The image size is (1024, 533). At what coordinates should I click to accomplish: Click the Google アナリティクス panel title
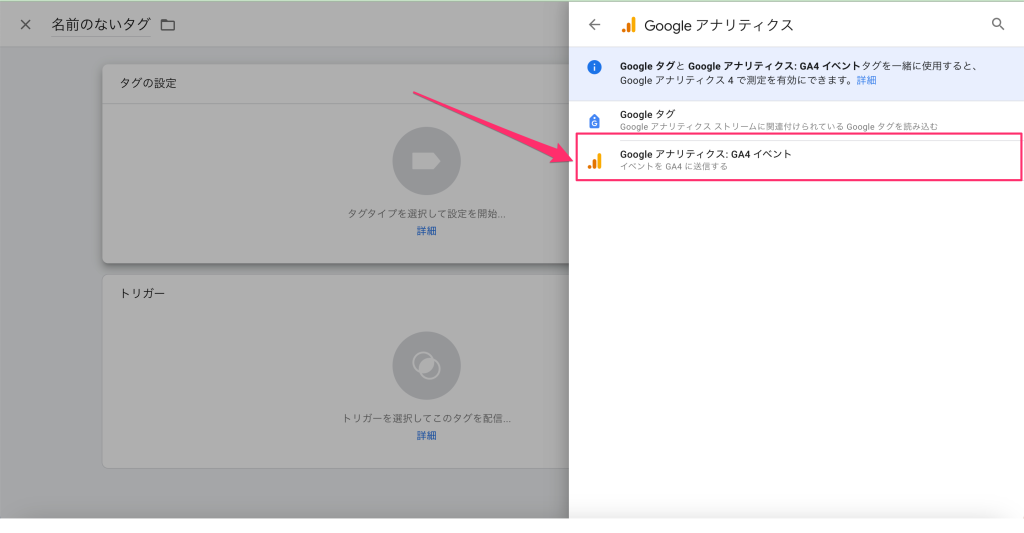tap(718, 25)
